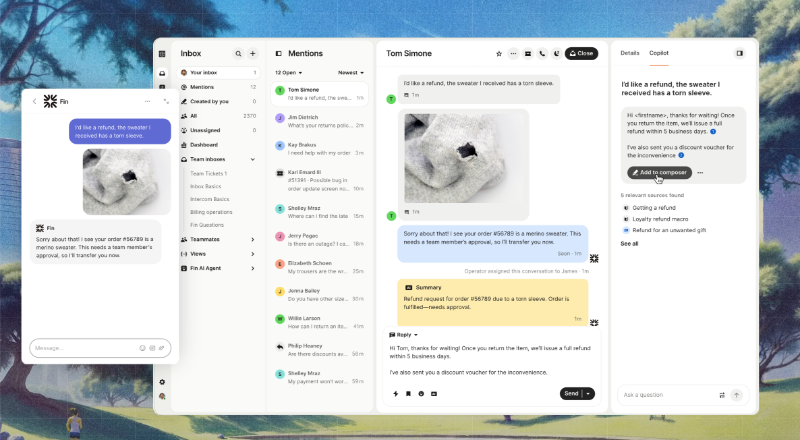
Task: Convert conversation to a ticket icon
Action: pos(528,54)
